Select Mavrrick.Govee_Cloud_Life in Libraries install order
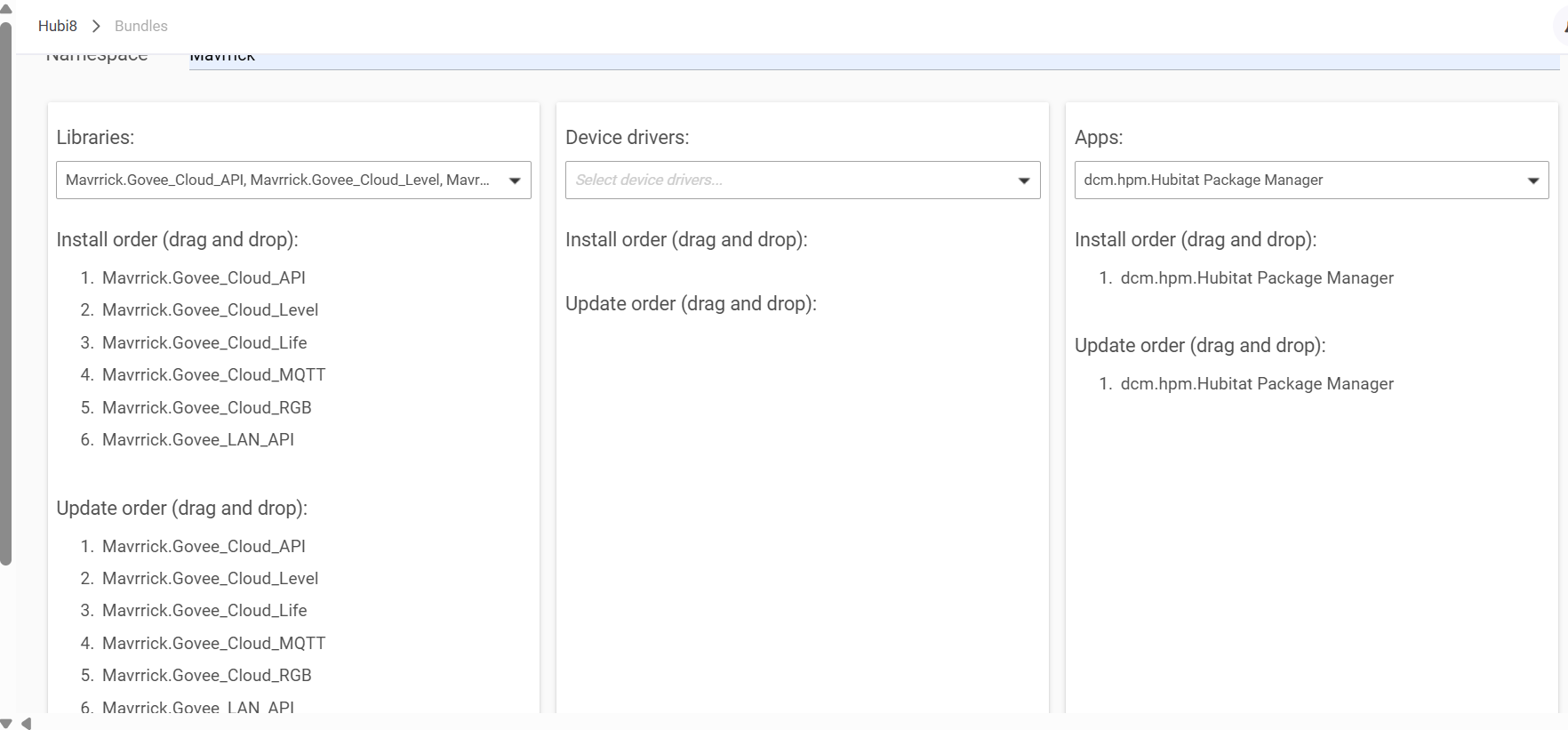 tap(204, 343)
